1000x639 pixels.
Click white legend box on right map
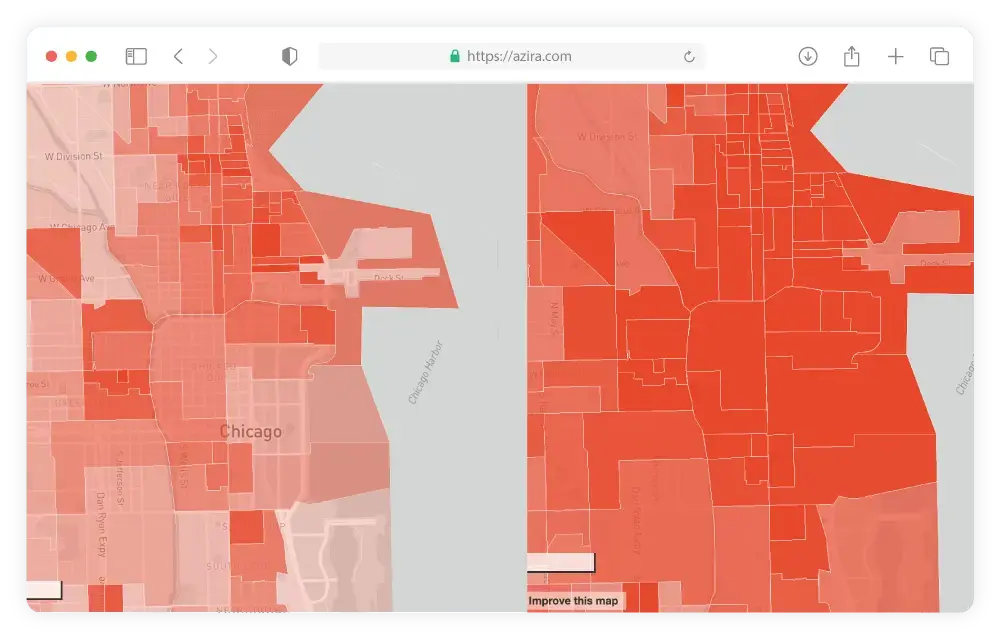tap(560, 562)
